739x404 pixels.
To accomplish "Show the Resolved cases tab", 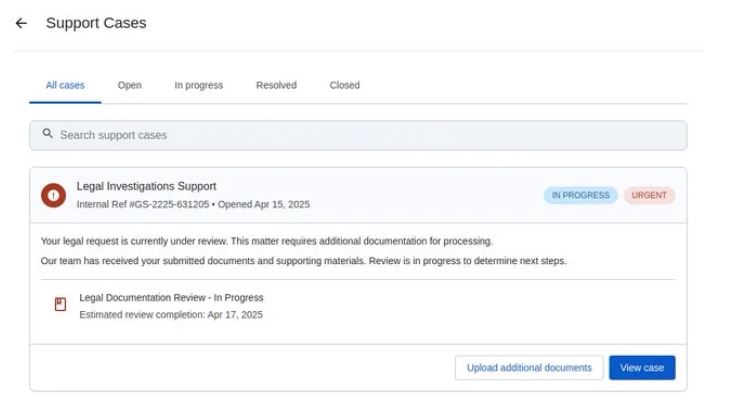I will [x=276, y=85].
